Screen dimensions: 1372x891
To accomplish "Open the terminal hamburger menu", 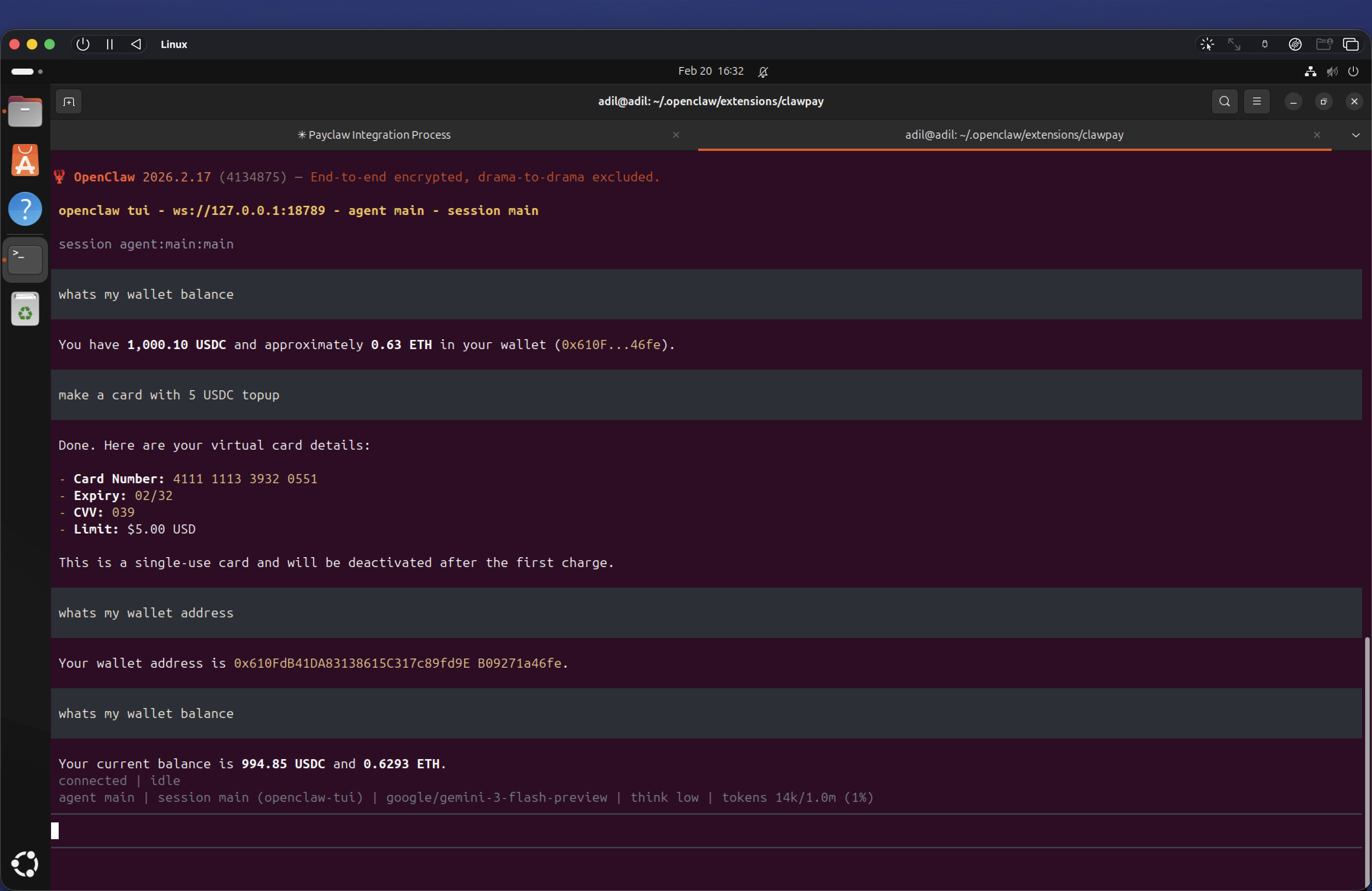I will (1257, 102).
